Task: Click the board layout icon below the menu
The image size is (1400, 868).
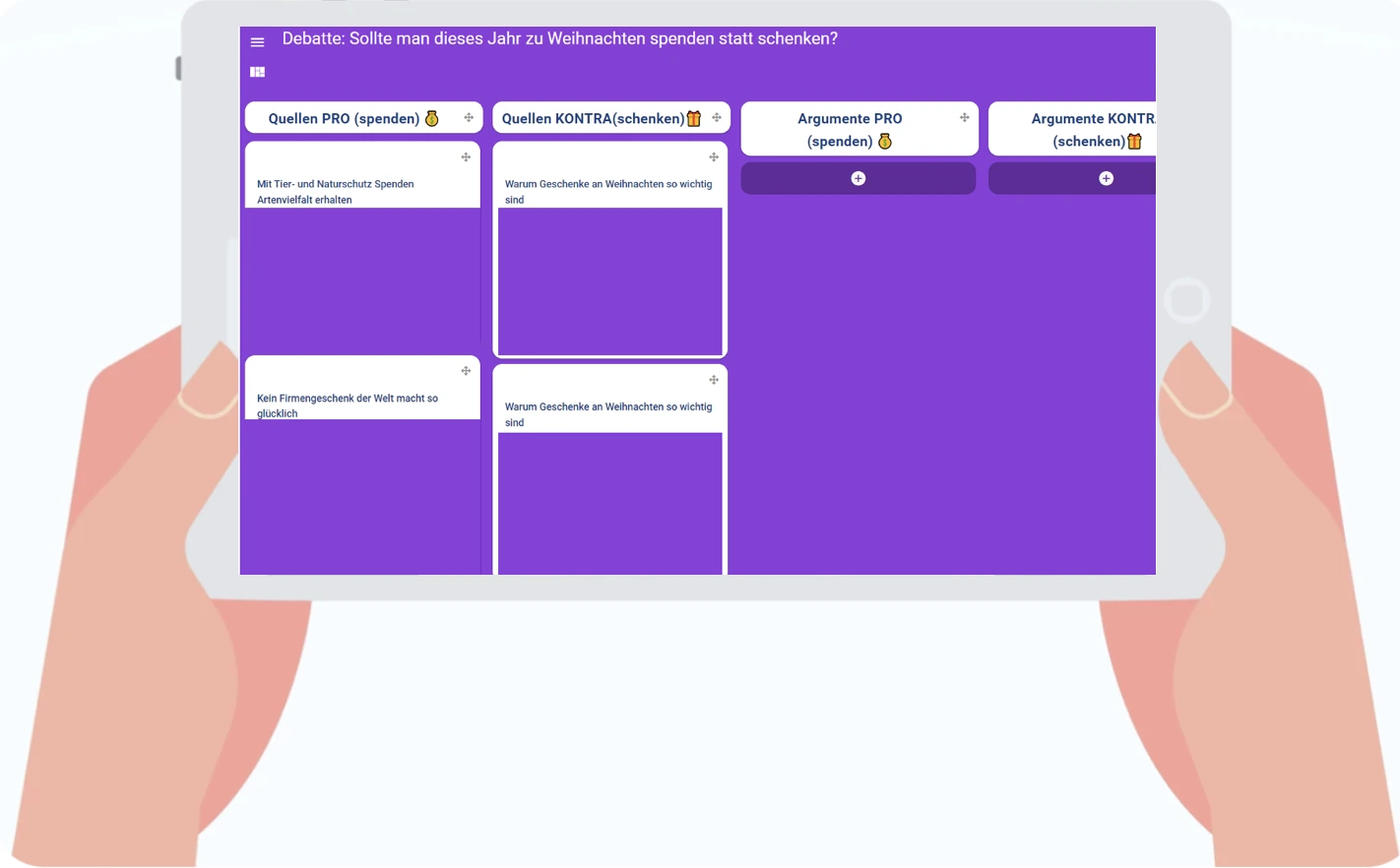Action: pos(257,72)
